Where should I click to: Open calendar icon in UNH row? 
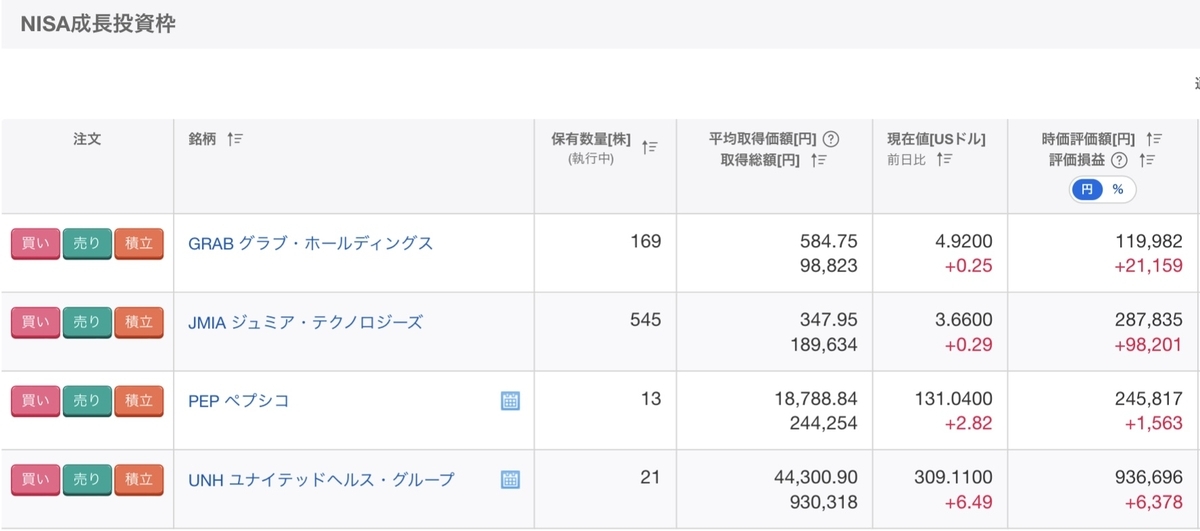click(x=510, y=480)
